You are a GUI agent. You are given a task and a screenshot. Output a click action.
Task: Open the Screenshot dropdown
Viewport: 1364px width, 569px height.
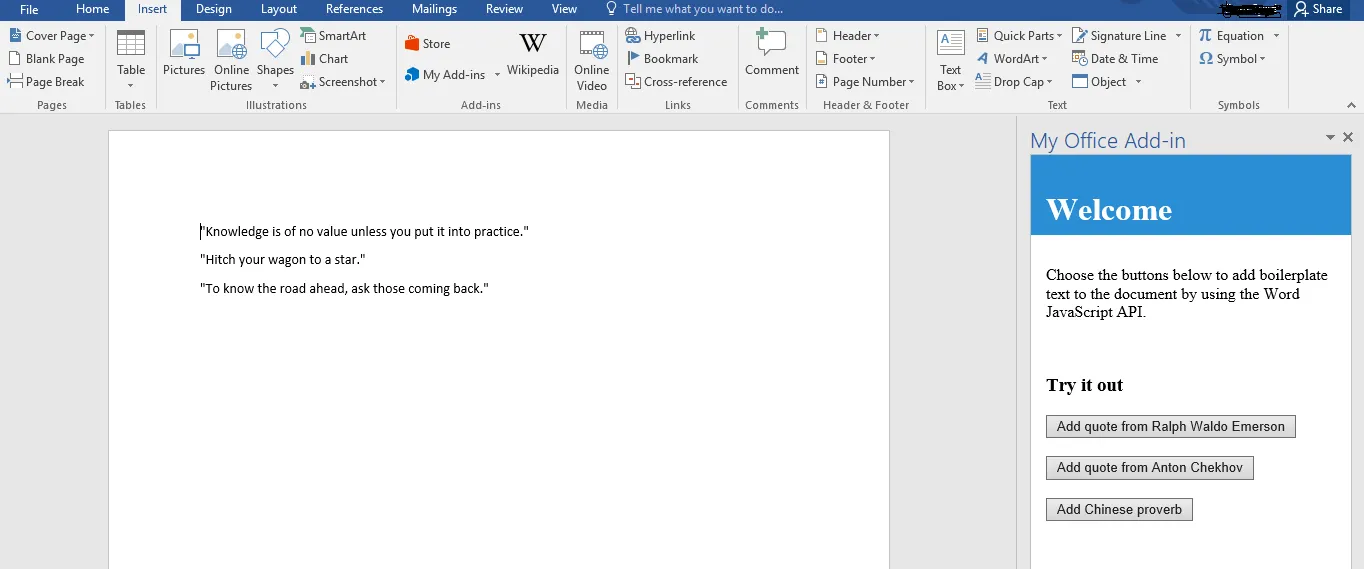pyautogui.click(x=343, y=82)
